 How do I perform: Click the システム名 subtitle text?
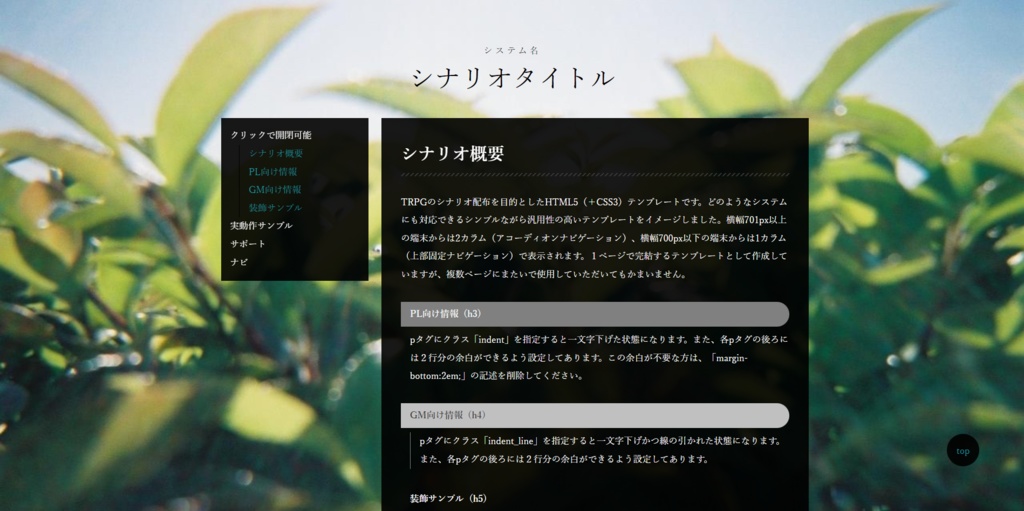click(511, 50)
